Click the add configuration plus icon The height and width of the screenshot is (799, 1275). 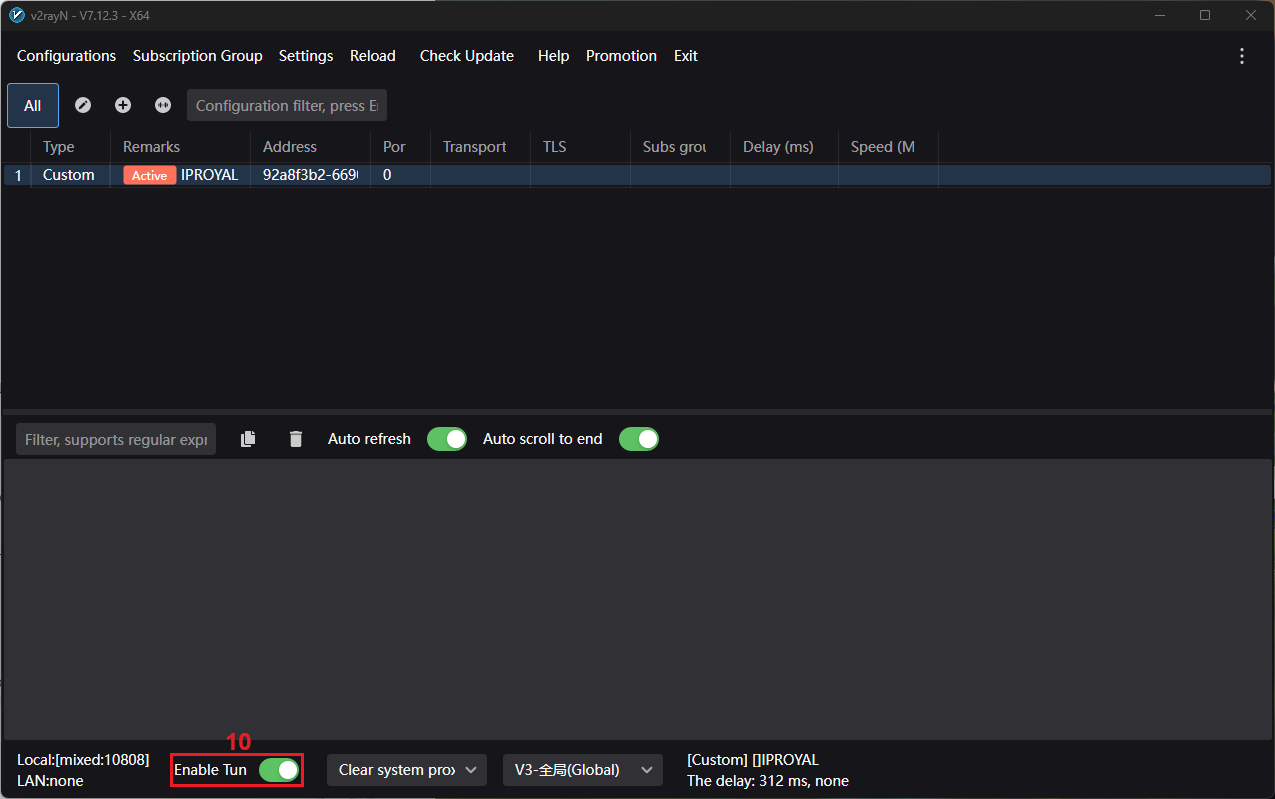(x=123, y=105)
